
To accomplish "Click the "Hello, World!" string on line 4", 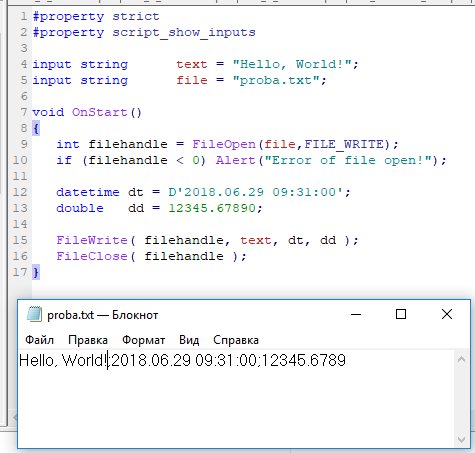I will click(x=292, y=64).
